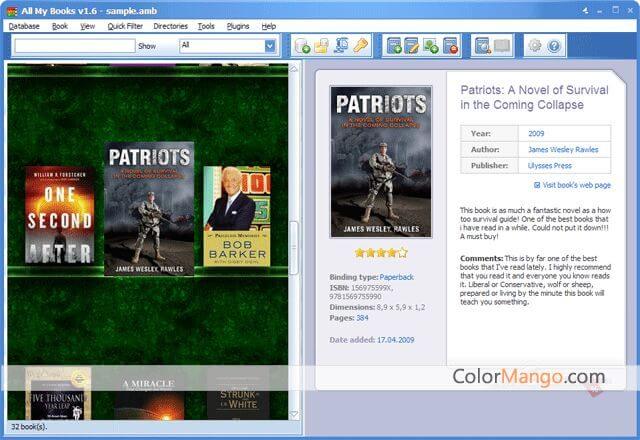Select the Strunk & White book cover
This screenshot has height=440, width=640.
coord(237,396)
